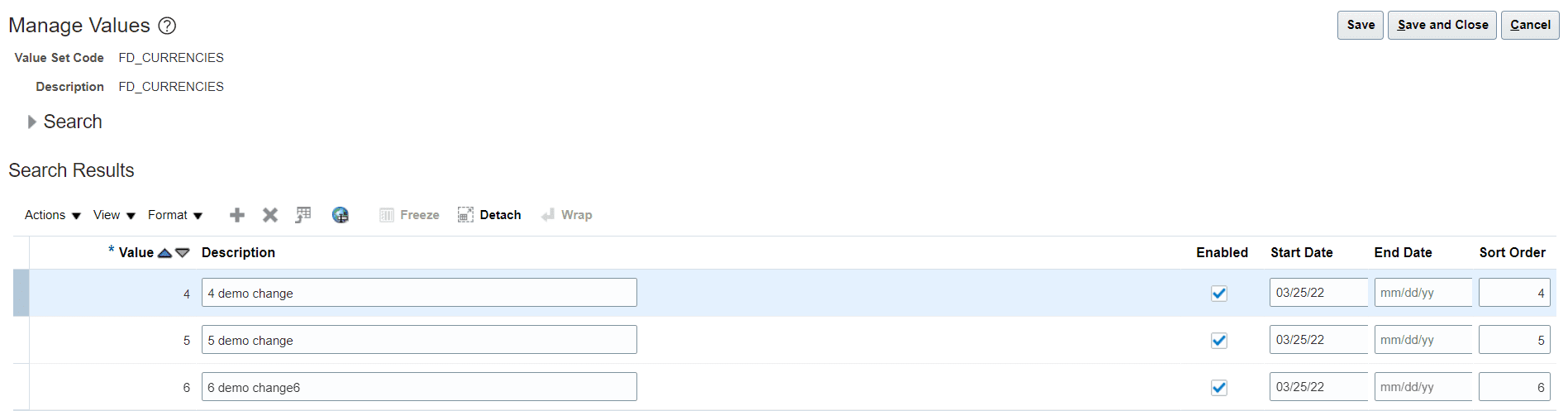1568x411 pixels.
Task: Click the Save button
Action: (x=1361, y=25)
